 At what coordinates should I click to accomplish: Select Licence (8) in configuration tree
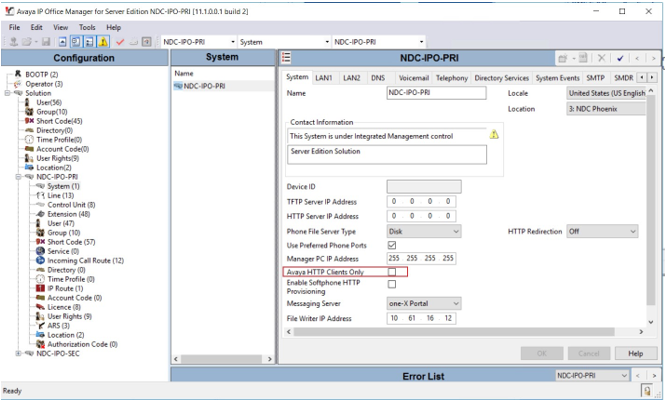point(64,307)
